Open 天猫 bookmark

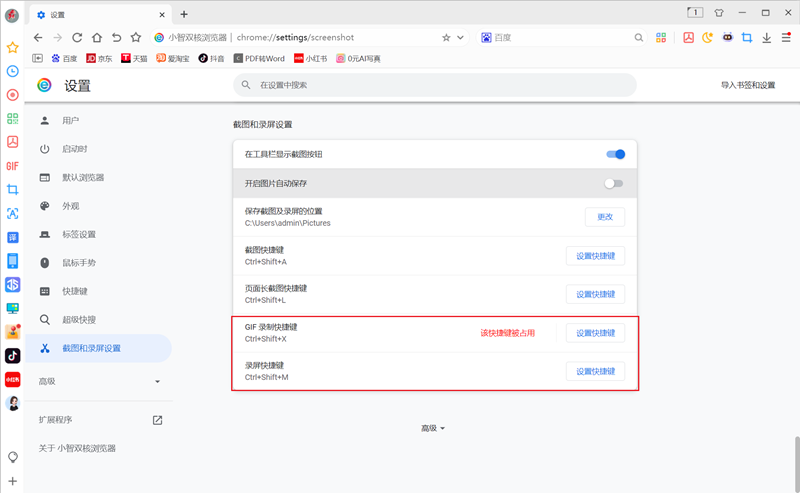pos(134,59)
